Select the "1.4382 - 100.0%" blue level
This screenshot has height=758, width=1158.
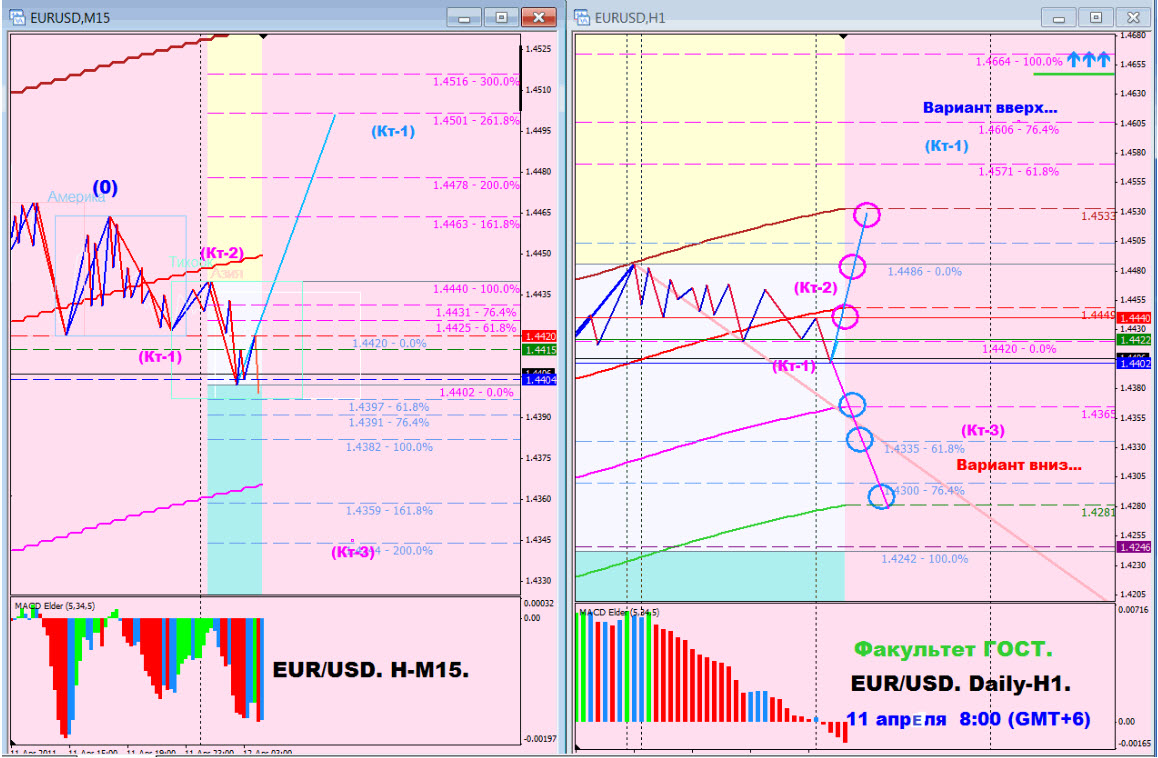coord(389,447)
